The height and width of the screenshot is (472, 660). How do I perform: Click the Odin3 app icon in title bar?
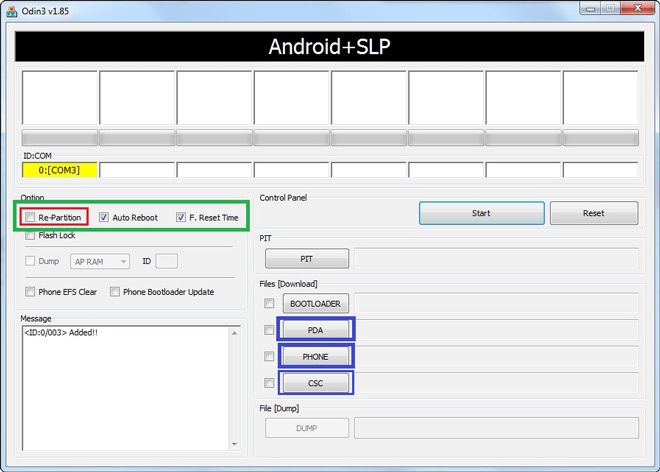(12, 11)
